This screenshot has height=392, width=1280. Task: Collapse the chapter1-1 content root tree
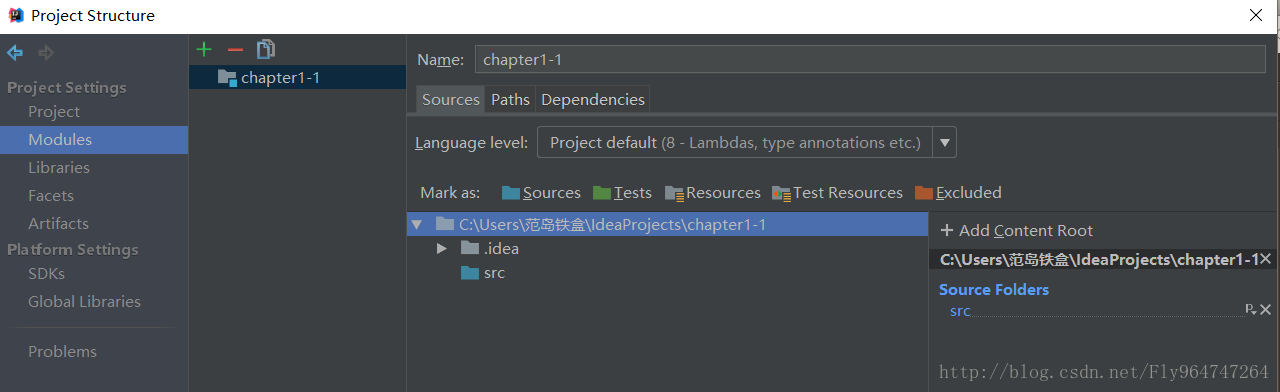click(x=417, y=225)
